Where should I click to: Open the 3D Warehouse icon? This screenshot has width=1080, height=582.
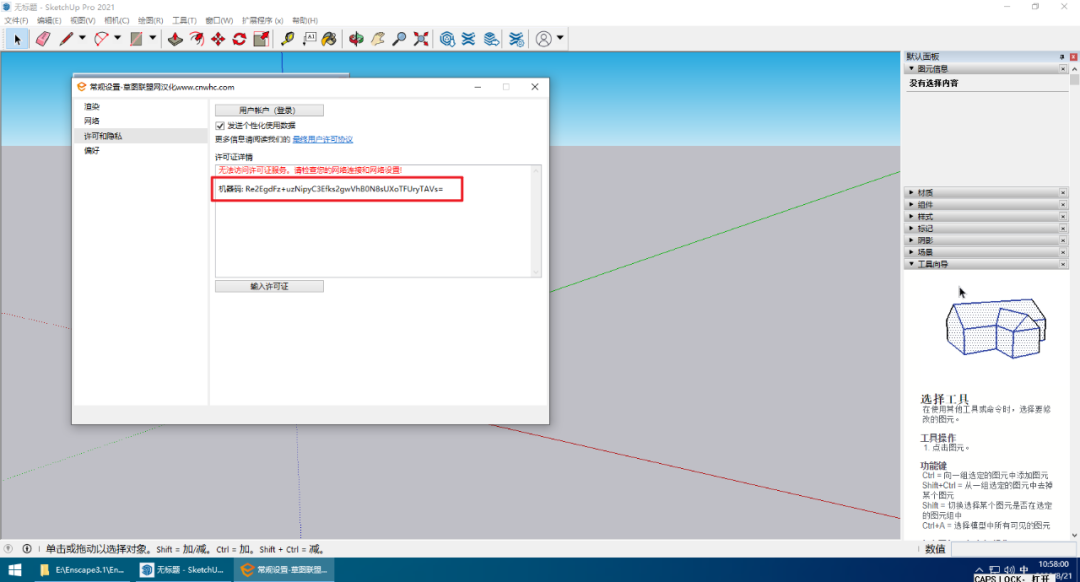pos(447,39)
